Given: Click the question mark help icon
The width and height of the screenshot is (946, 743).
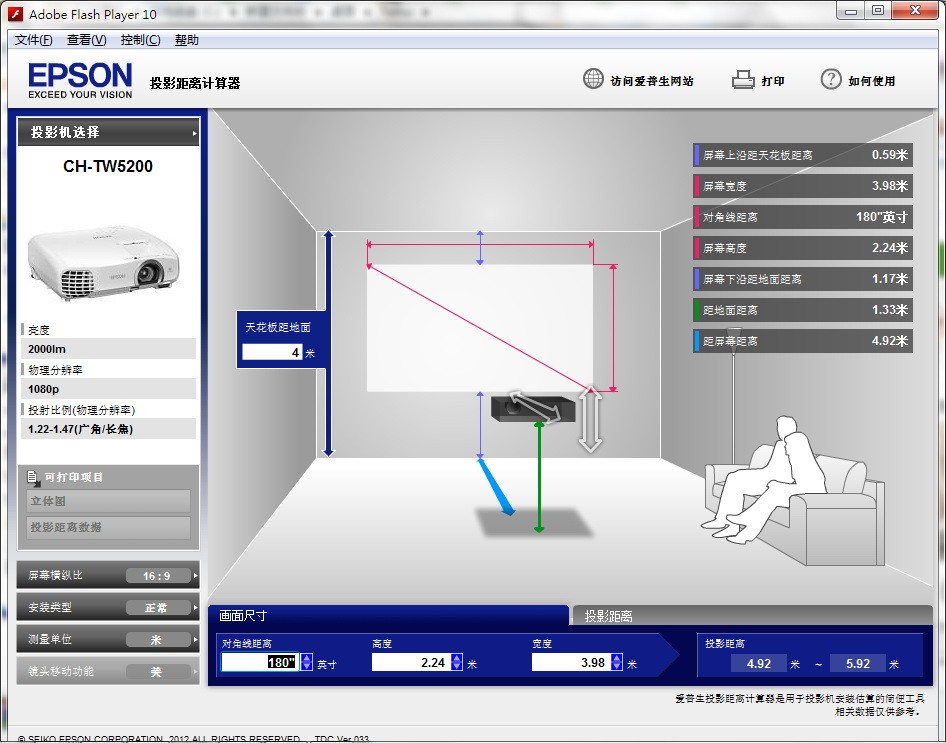Looking at the screenshot, I should pos(830,80).
